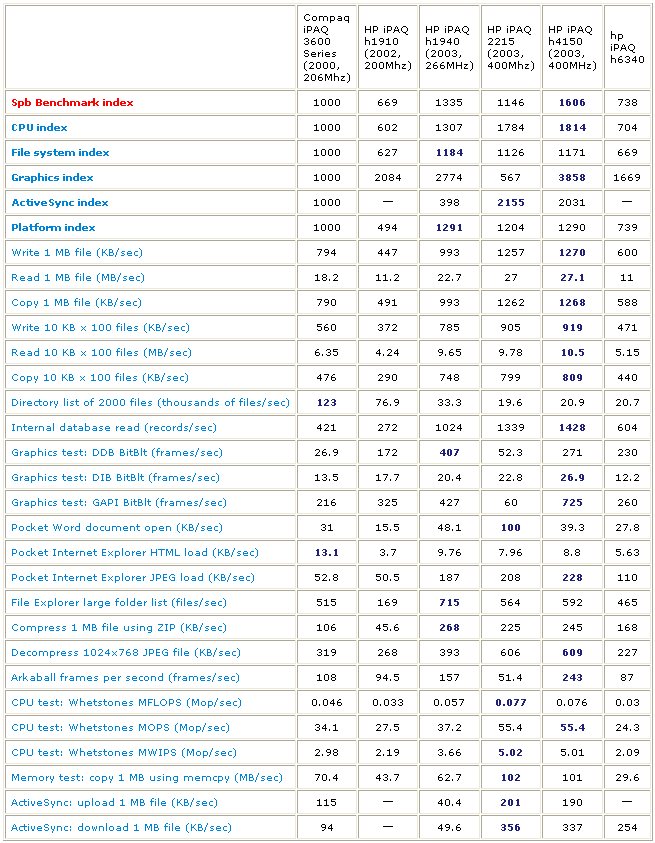Click value 715 in File Explorer row
This screenshot has width=655, height=843.
click(450, 603)
